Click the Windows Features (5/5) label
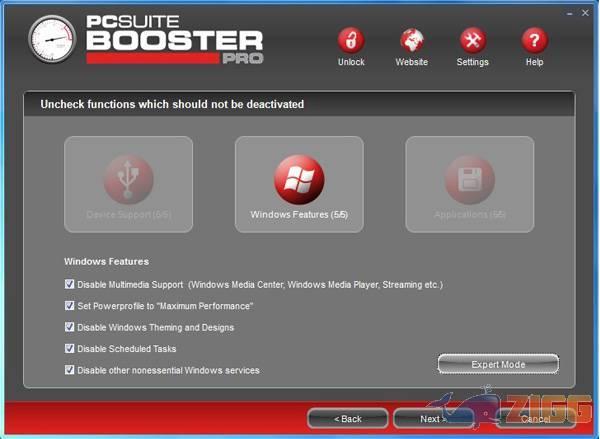Viewport: 600px width, 439px height. pyautogui.click(x=299, y=215)
